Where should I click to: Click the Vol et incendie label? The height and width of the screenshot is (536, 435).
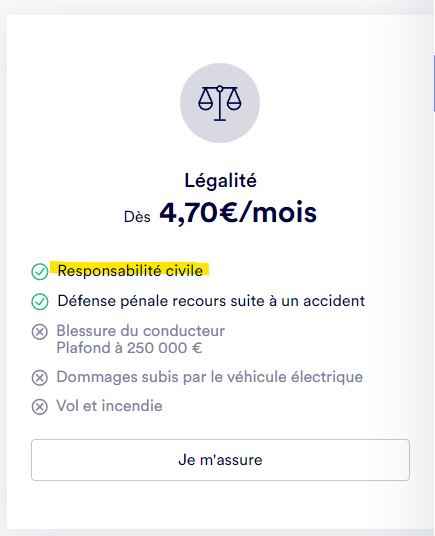[109, 406]
